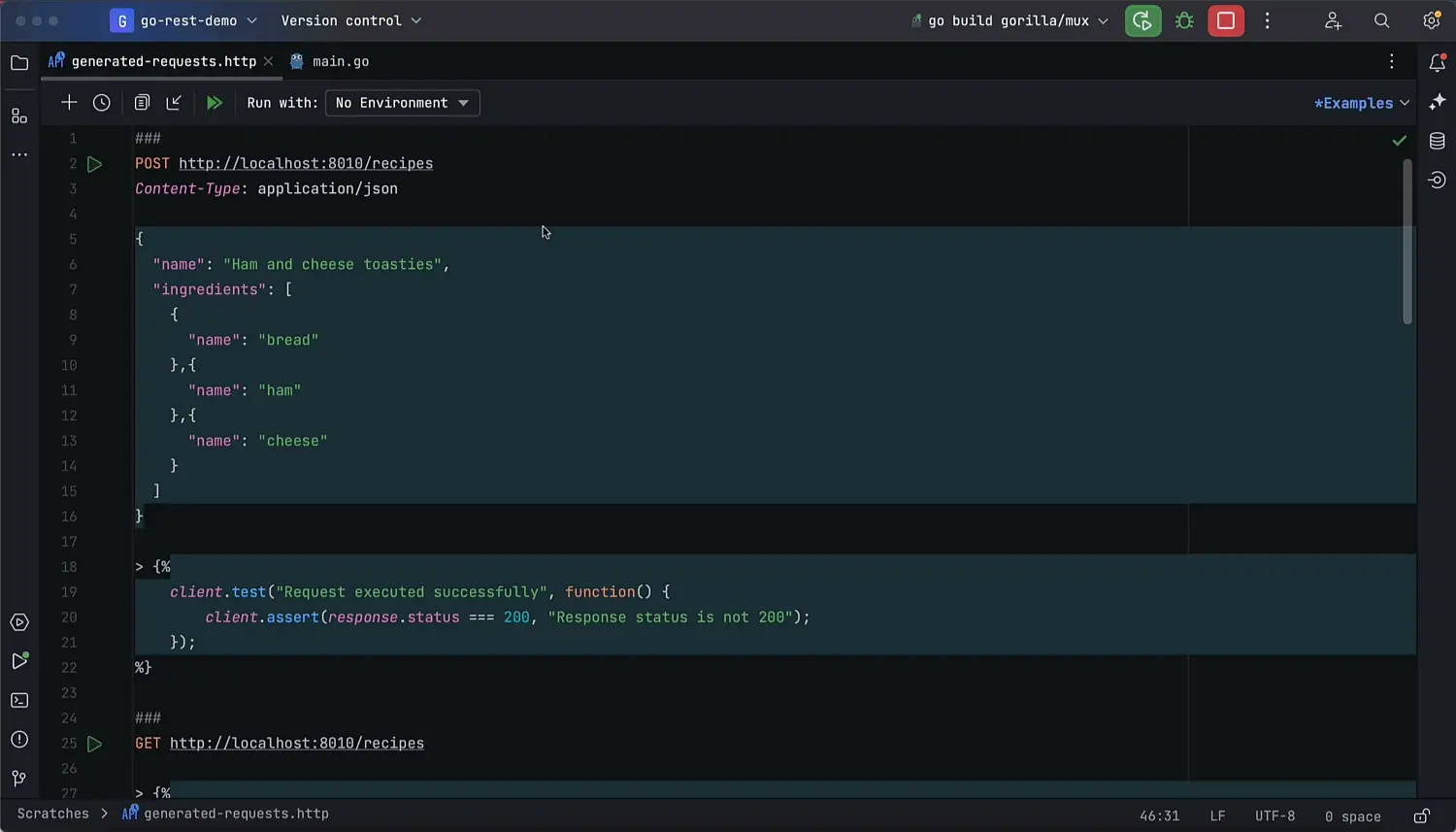Stop the running process with red button

1226,21
